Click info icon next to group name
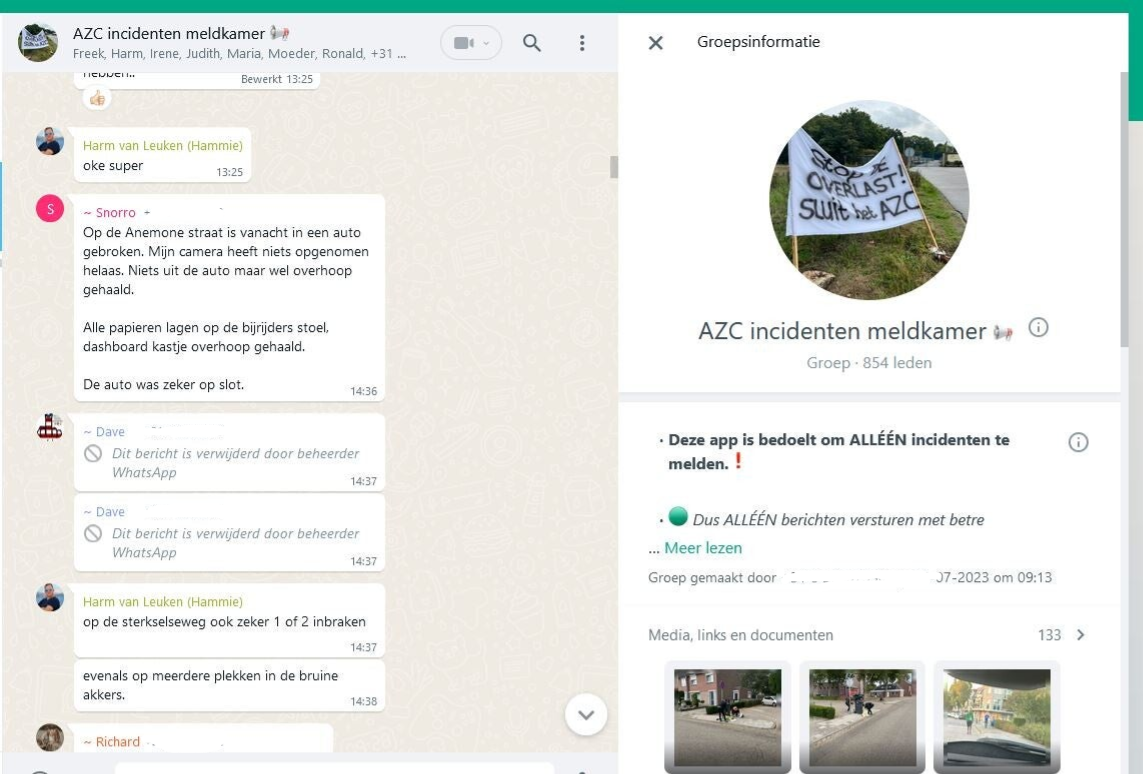 (1038, 328)
